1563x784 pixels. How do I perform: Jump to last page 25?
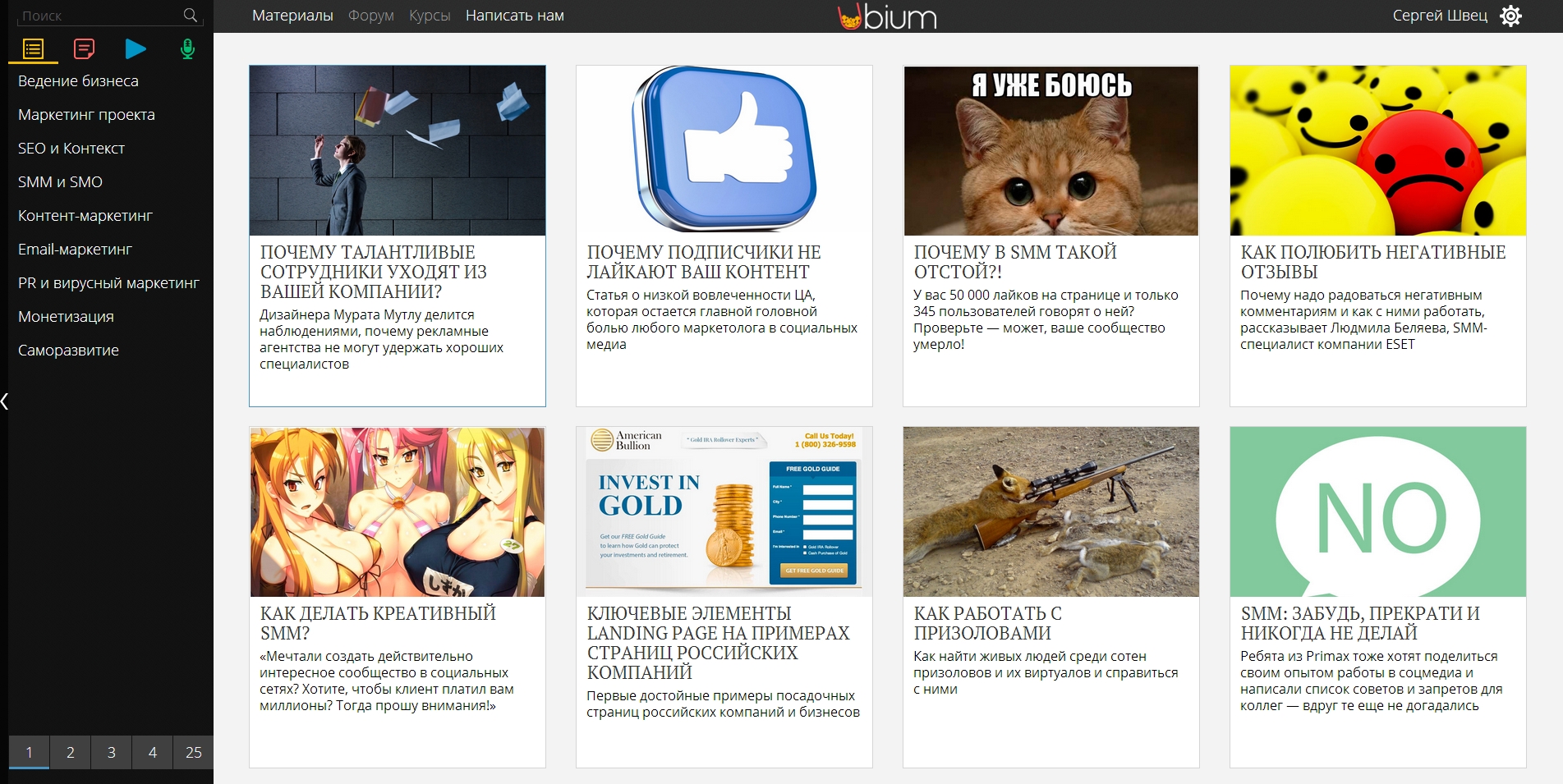click(x=193, y=752)
